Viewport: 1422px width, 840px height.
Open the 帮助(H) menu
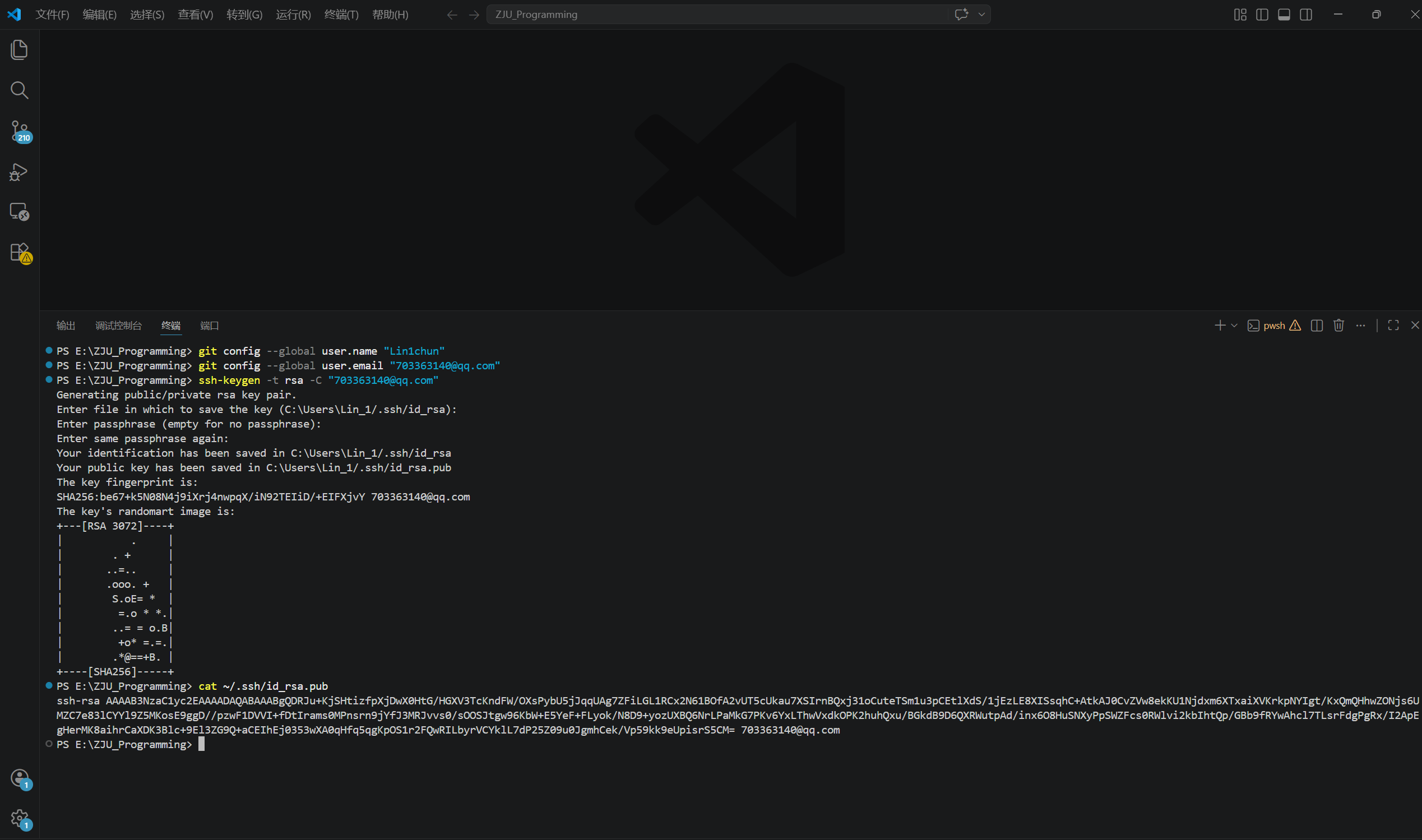coord(390,15)
